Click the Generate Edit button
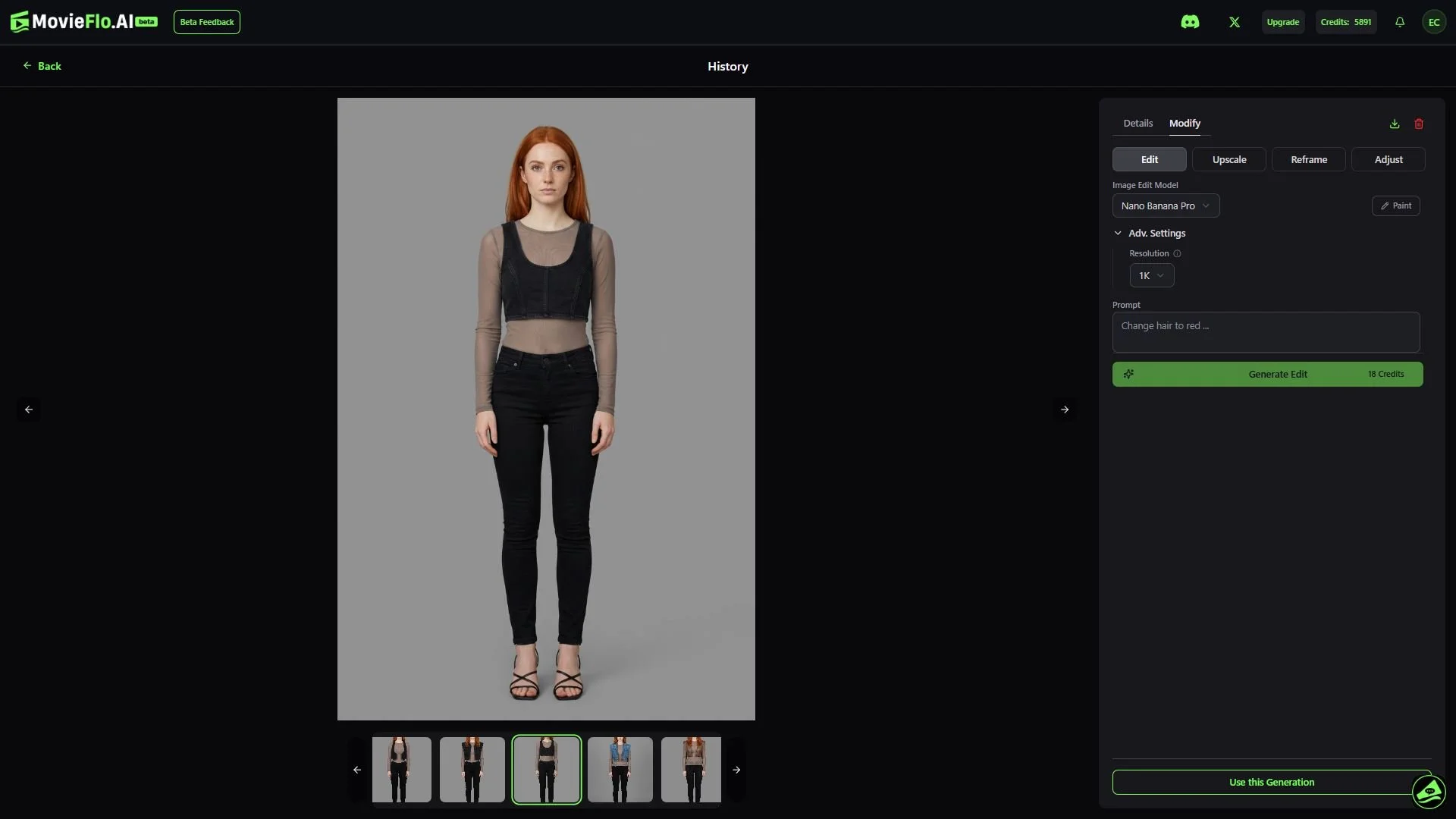 [1267, 374]
